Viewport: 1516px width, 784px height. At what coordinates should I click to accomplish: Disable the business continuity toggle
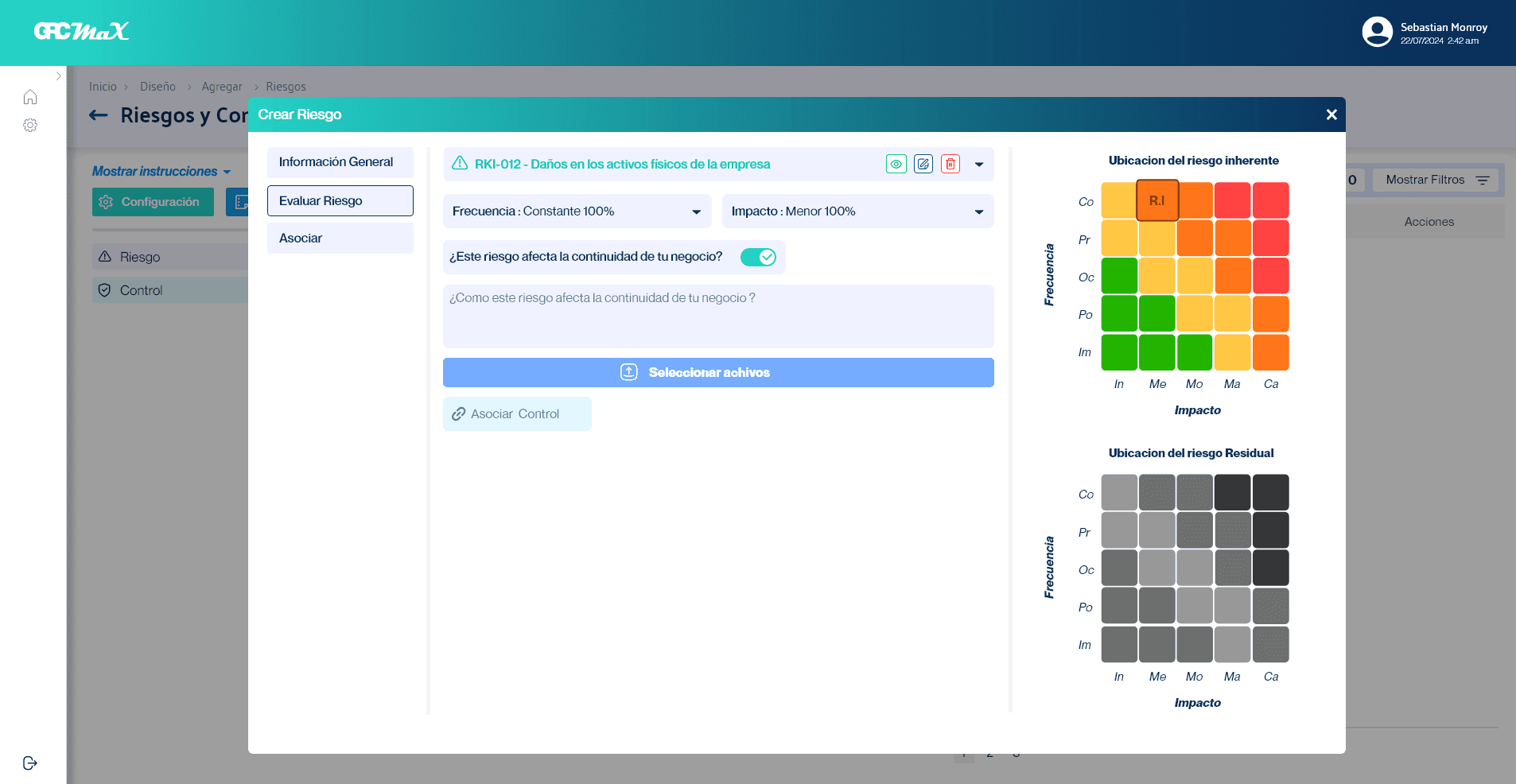758,257
